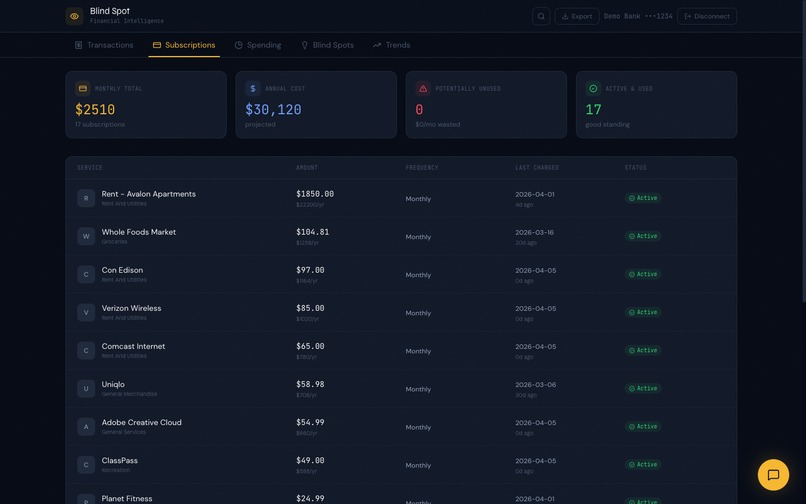Select Adobe Creative Cloud service name

pyautogui.click(x=141, y=422)
